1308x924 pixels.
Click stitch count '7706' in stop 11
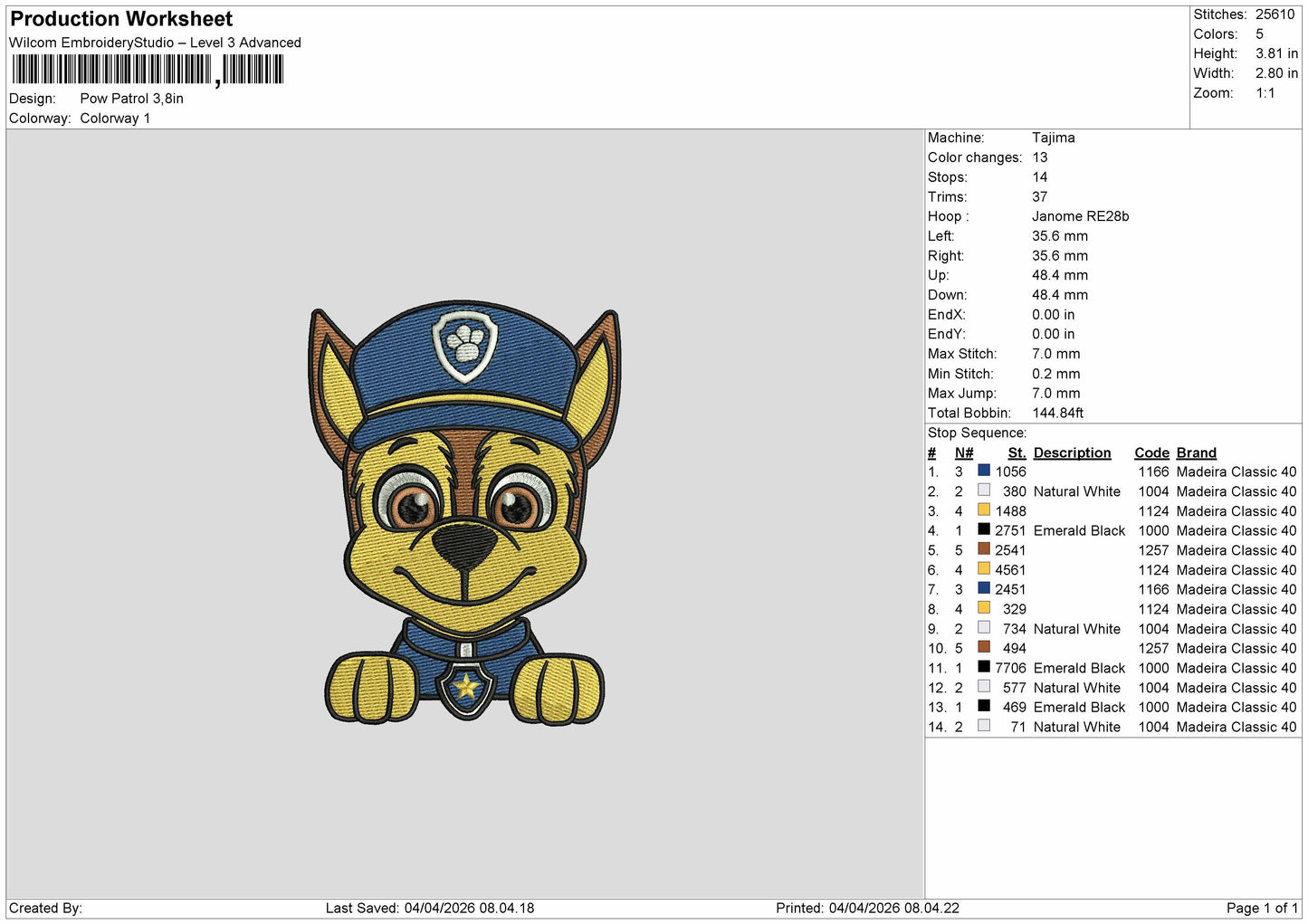point(1010,668)
